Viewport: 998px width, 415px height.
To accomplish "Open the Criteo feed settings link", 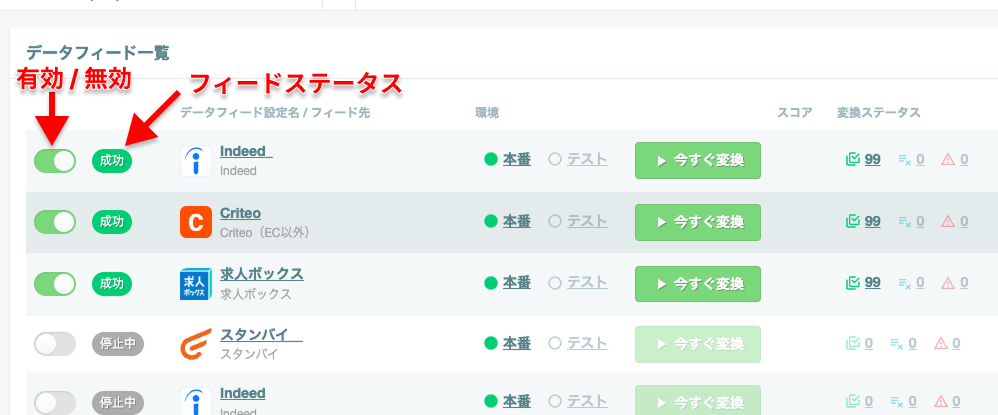I will (x=241, y=213).
